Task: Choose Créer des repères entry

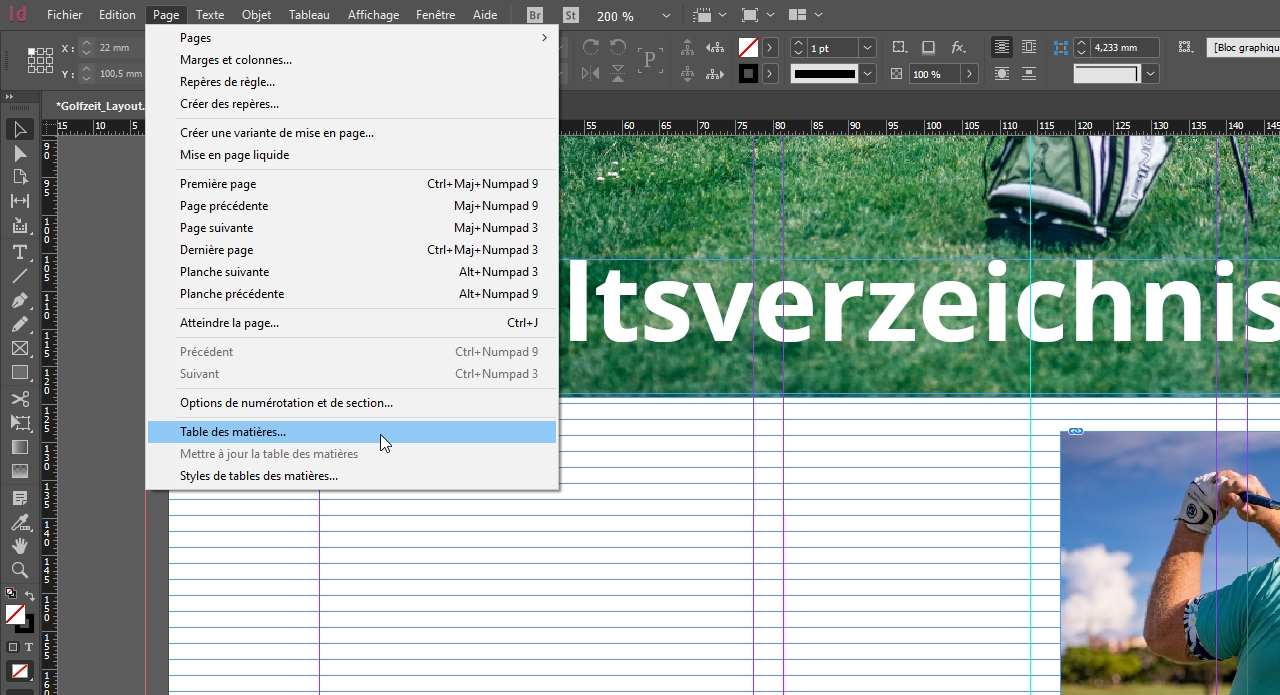Action: pos(351,104)
